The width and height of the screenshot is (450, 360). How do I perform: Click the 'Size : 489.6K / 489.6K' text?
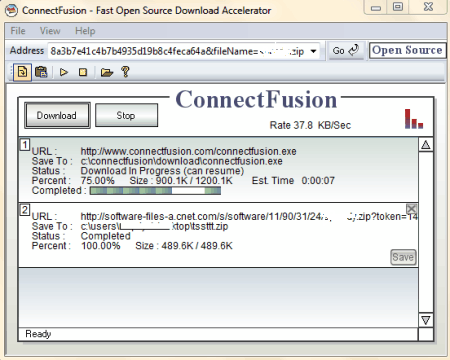(184, 246)
